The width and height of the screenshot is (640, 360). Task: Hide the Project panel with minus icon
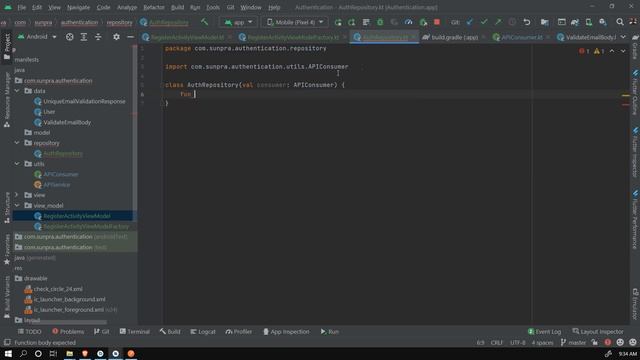click(x=130, y=37)
